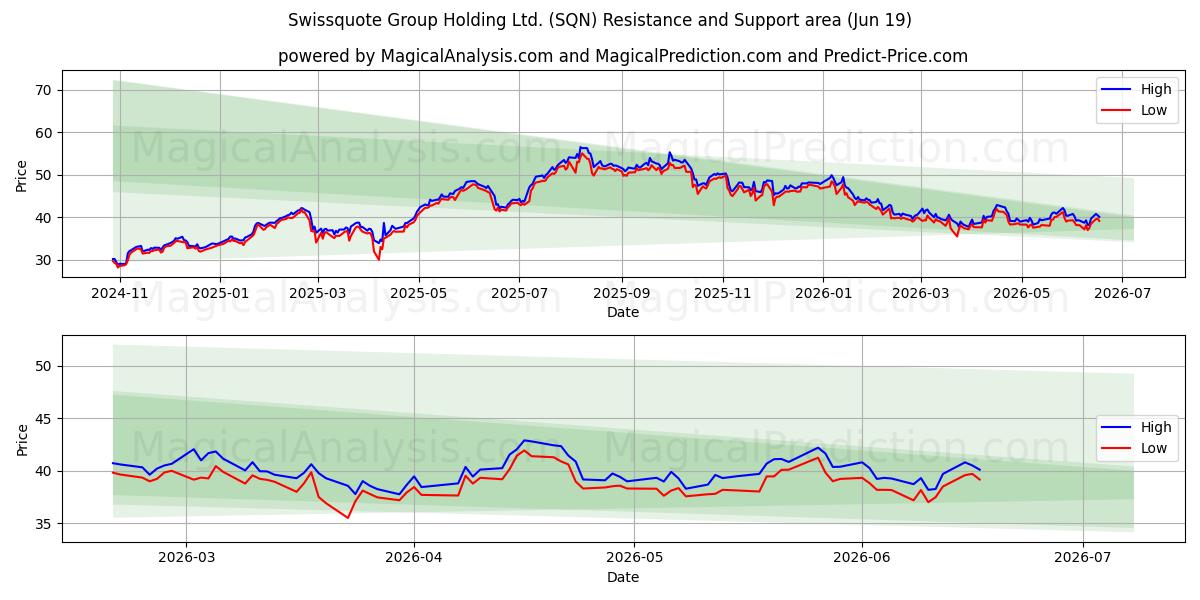Click the 2025-05 tick label on the top chart
This screenshot has height=600, width=1200.
click(x=418, y=294)
